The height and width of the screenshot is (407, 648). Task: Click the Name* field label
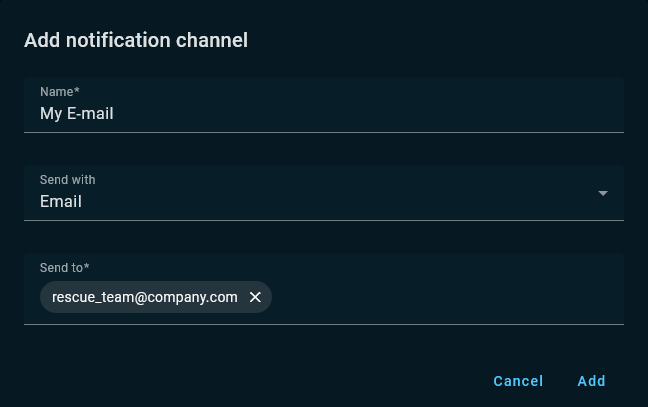pos(60,92)
